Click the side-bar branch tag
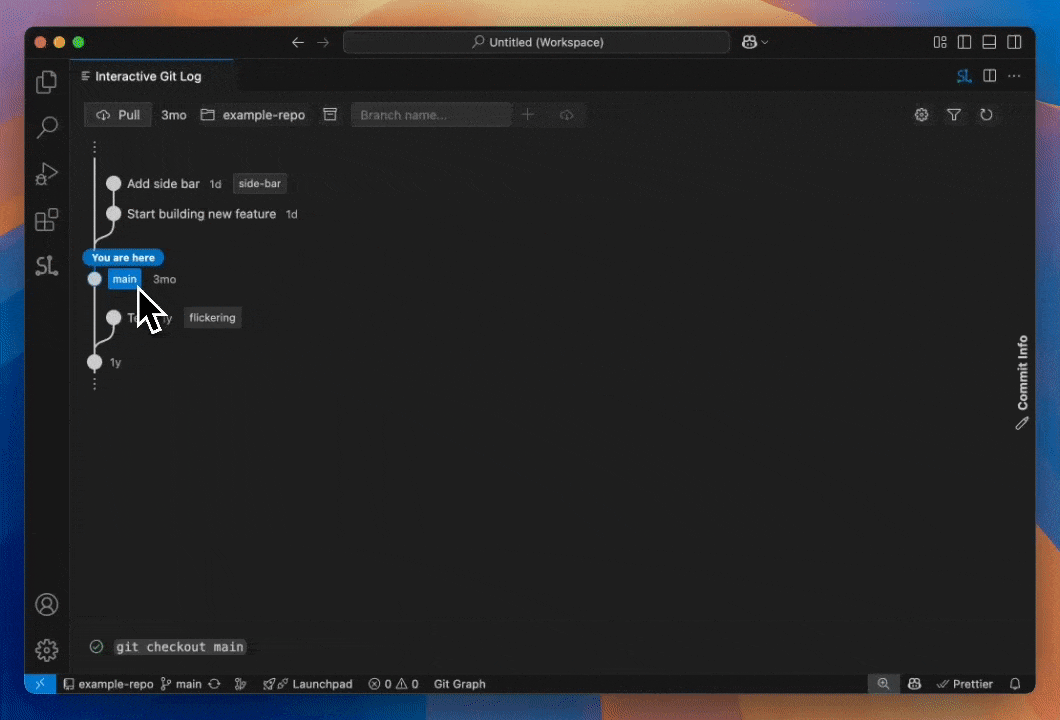Viewport: 1060px width, 720px height. tap(260, 183)
